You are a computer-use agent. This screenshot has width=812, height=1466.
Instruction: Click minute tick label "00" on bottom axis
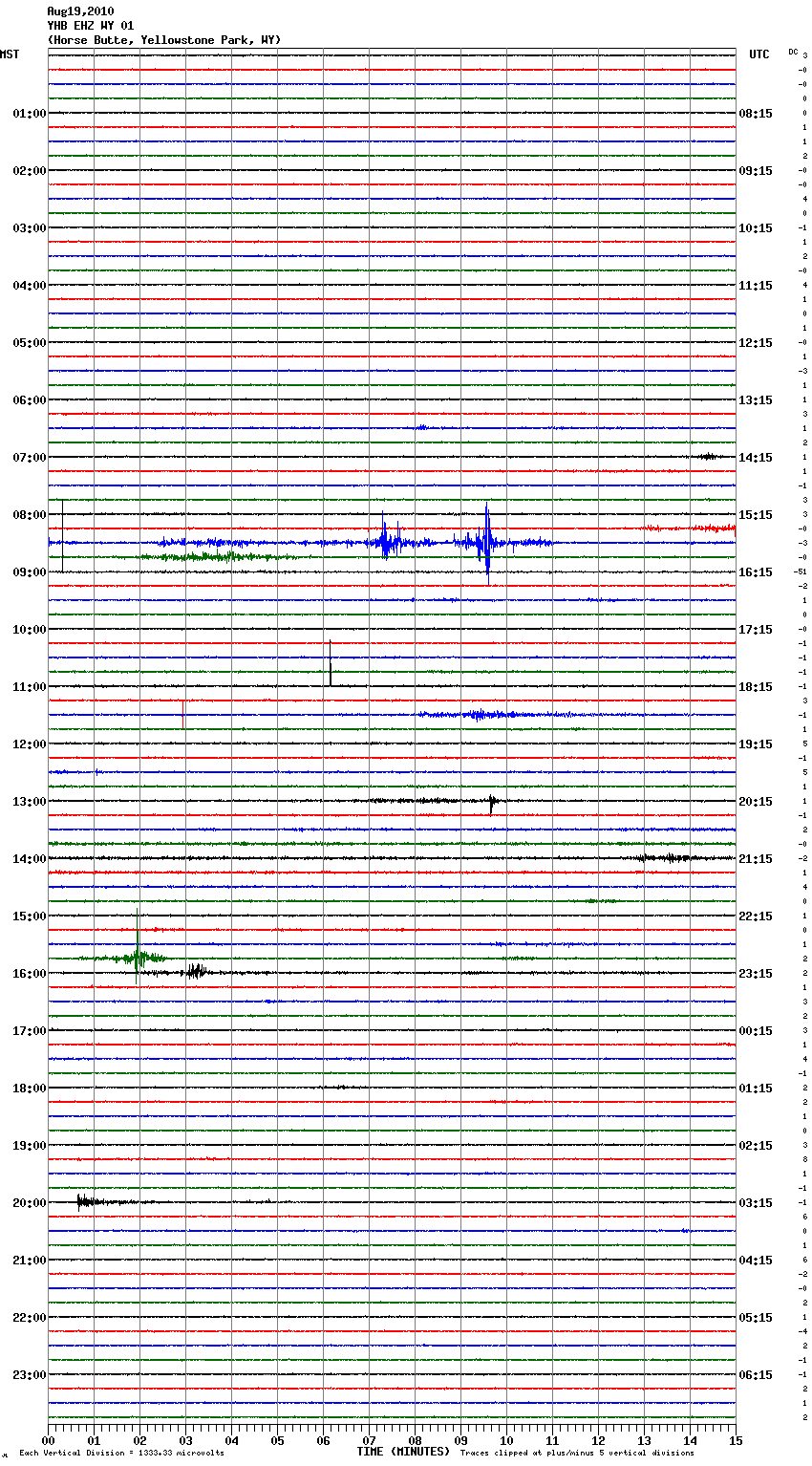point(48,1440)
